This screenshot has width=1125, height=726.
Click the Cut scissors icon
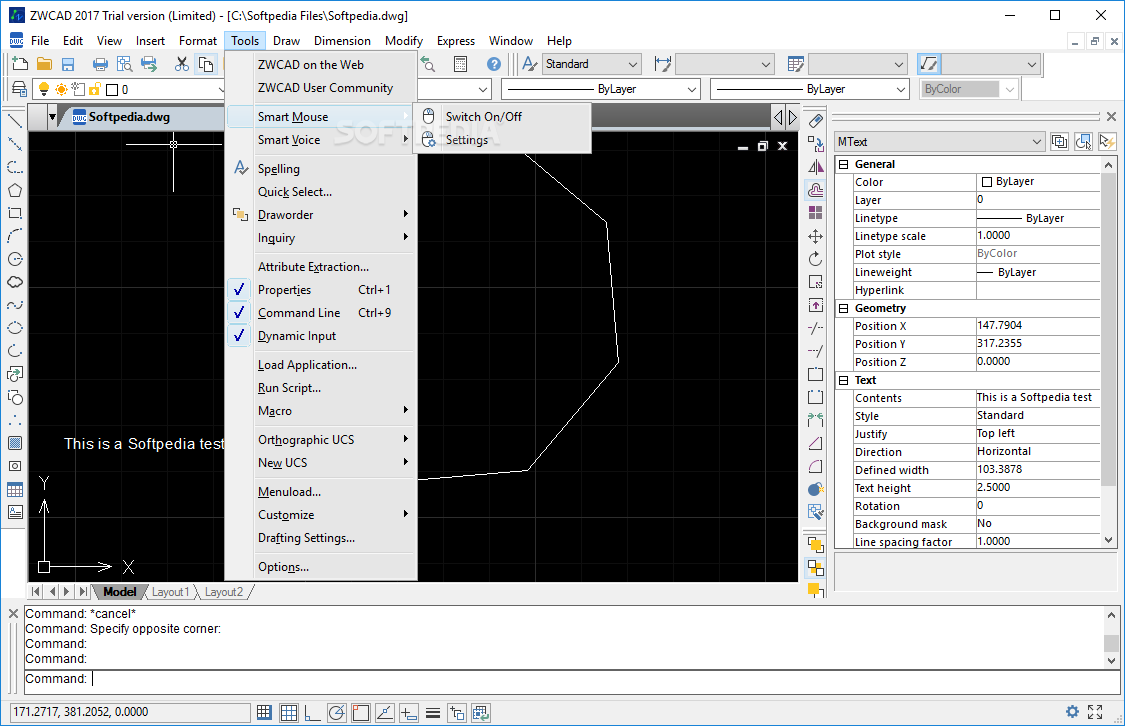[182, 64]
